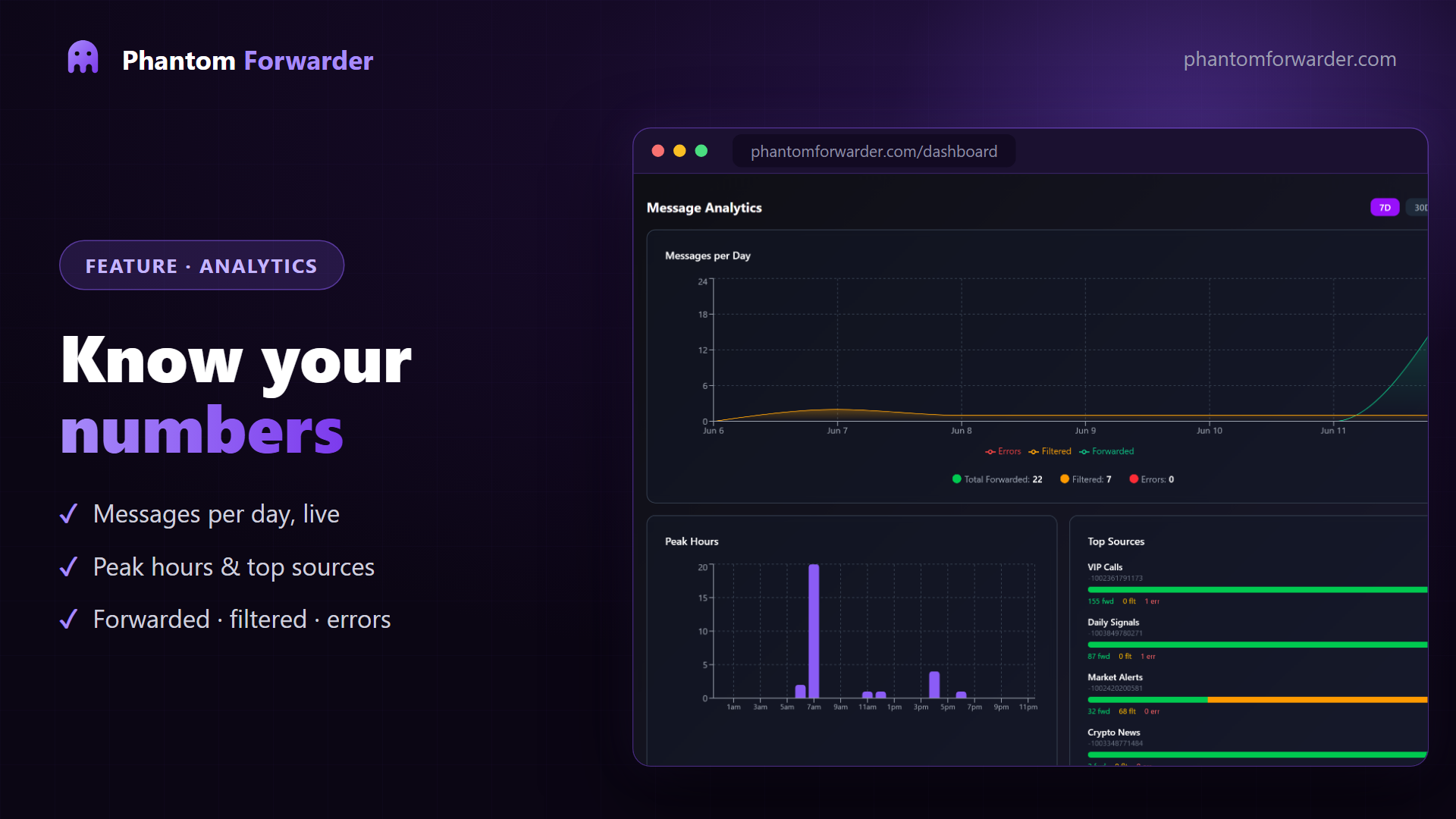Click the dashboard URL address bar

pos(874,151)
